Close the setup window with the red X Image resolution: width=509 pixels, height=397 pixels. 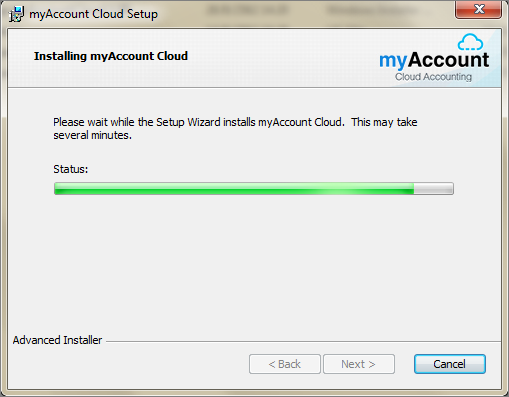pyautogui.click(x=479, y=9)
